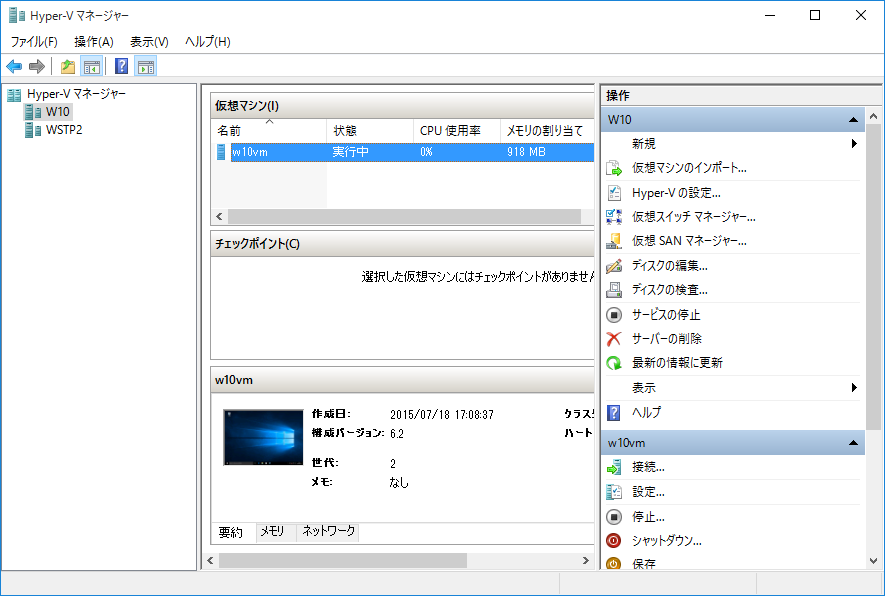Click the 実行中 state cell for w10vm
This screenshot has width=885, height=596.
(x=351, y=152)
